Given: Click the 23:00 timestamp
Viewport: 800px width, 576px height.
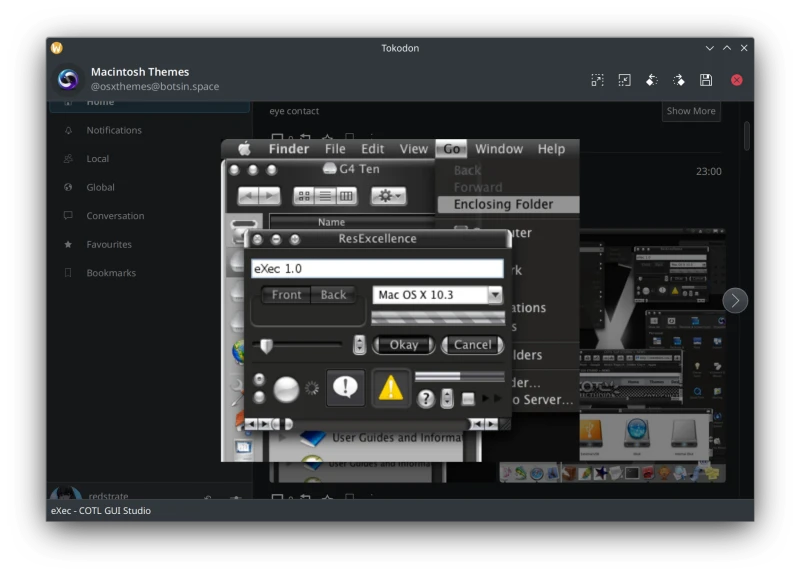Looking at the screenshot, I should click(709, 171).
